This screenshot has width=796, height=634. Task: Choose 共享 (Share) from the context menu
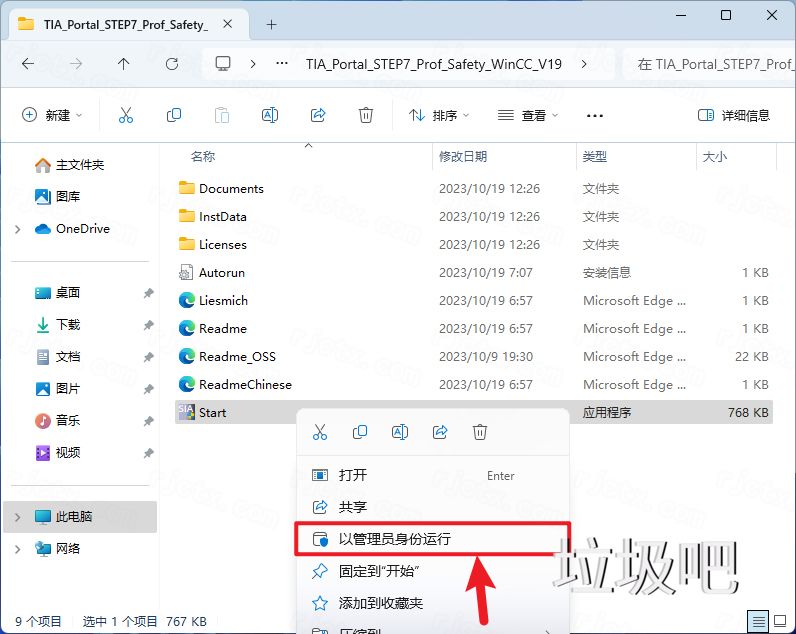point(433,507)
